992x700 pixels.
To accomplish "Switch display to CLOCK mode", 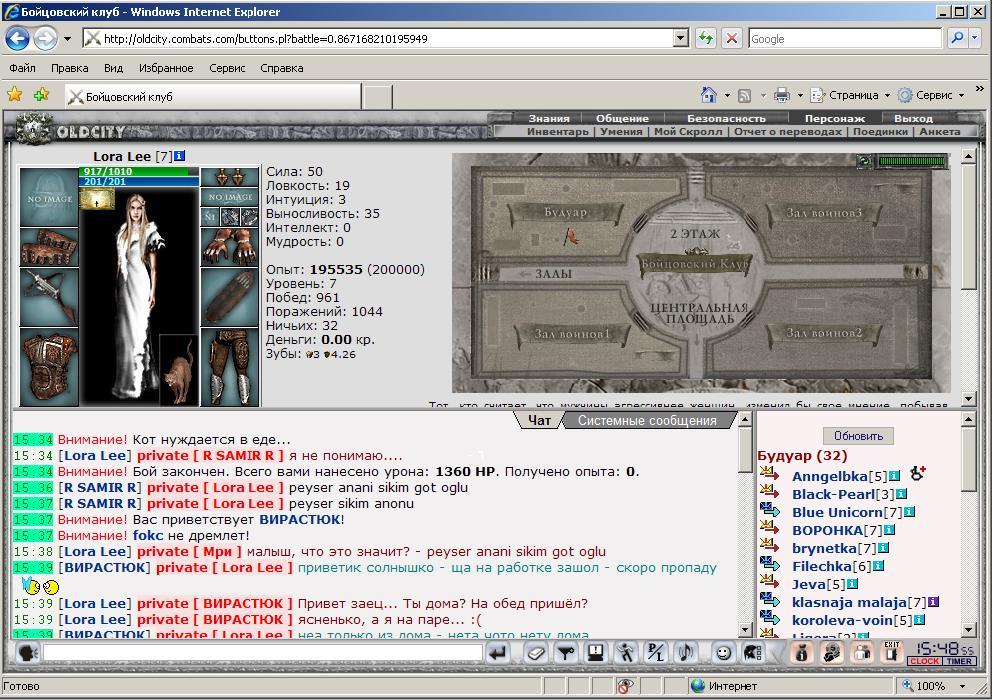I will pos(924,661).
